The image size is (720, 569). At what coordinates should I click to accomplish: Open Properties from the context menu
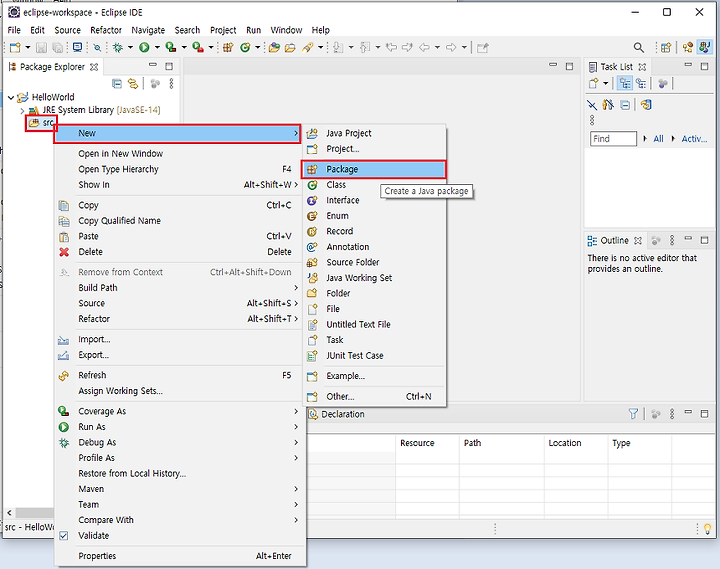click(180, 556)
